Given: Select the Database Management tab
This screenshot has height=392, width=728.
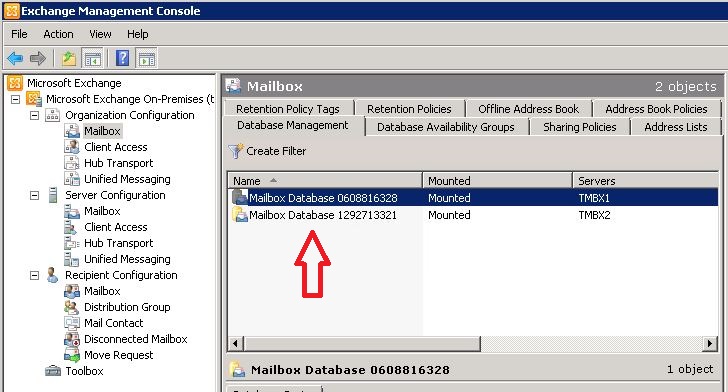Looking at the screenshot, I should (292, 125).
